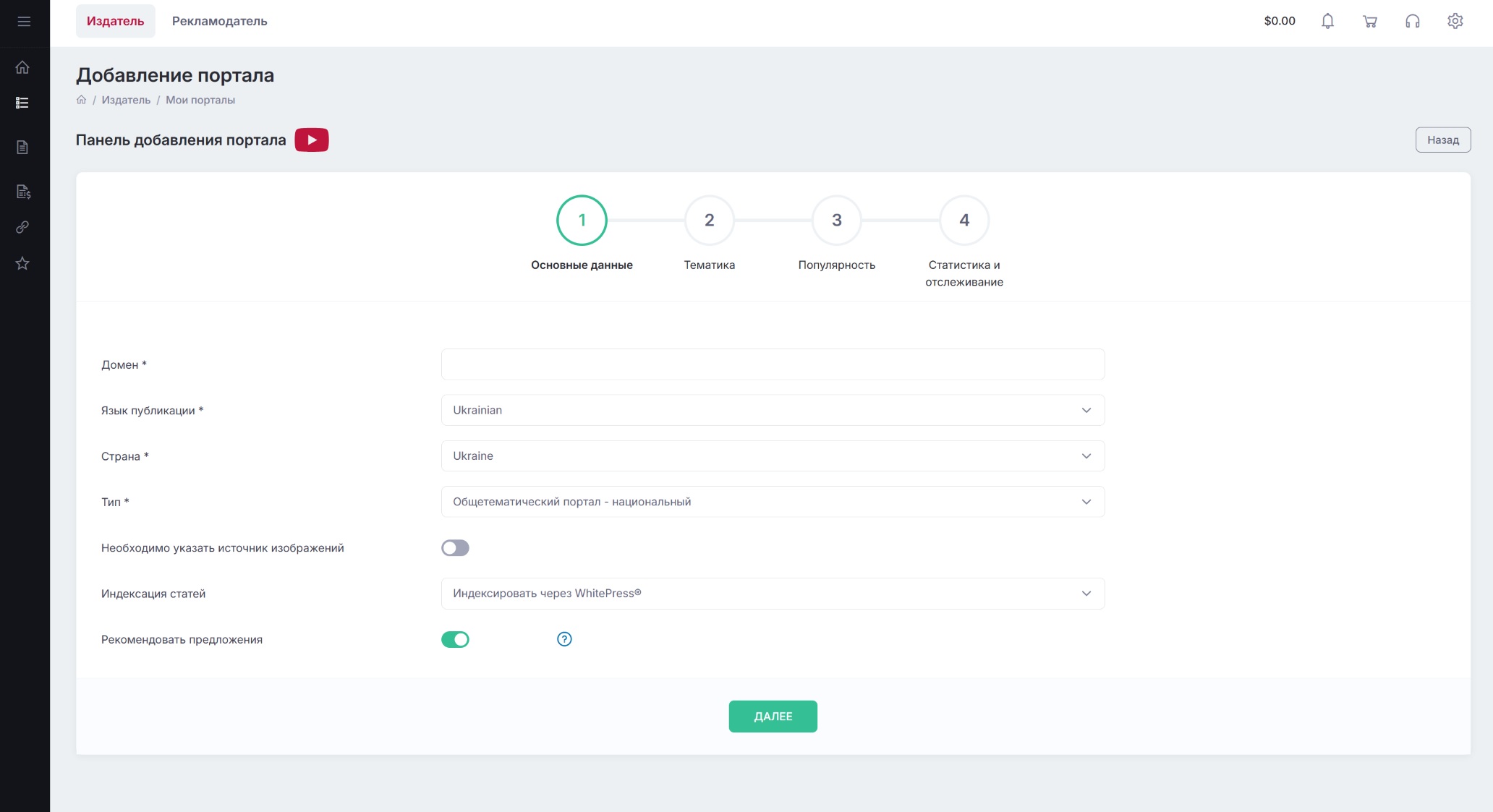Open notifications bell icon

pyautogui.click(x=1327, y=21)
